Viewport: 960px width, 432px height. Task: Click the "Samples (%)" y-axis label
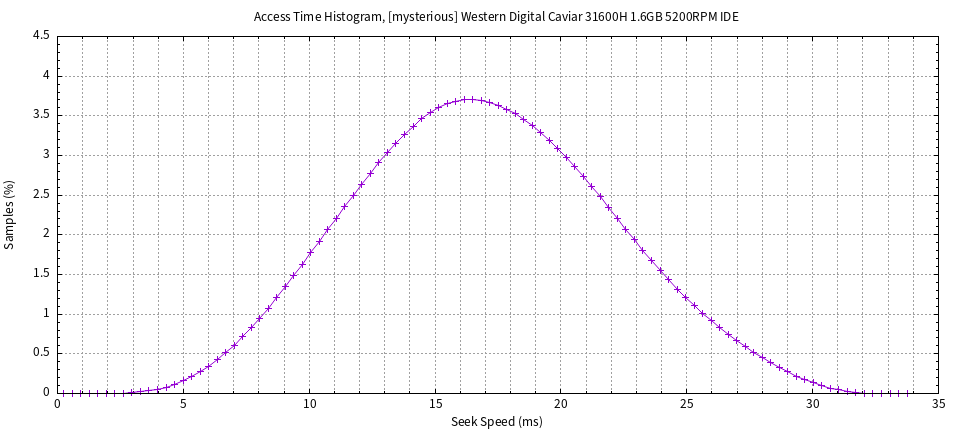point(10,214)
